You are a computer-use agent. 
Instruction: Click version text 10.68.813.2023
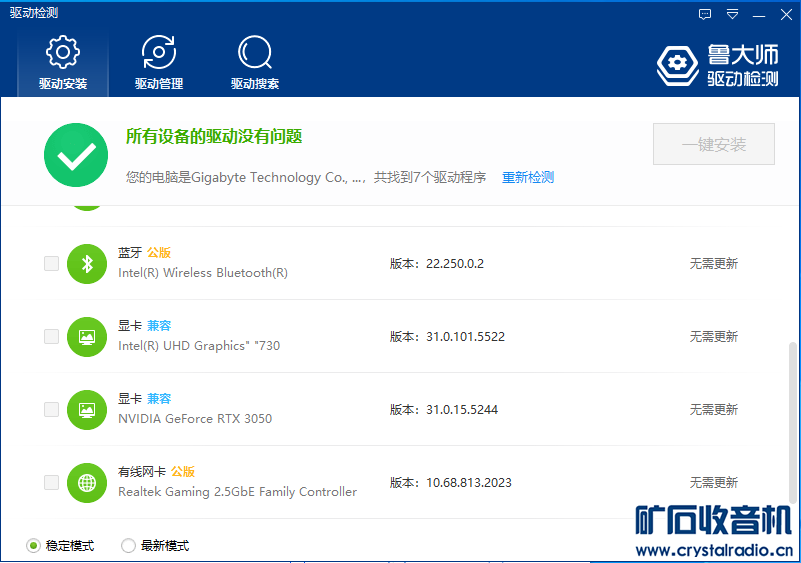pos(469,483)
